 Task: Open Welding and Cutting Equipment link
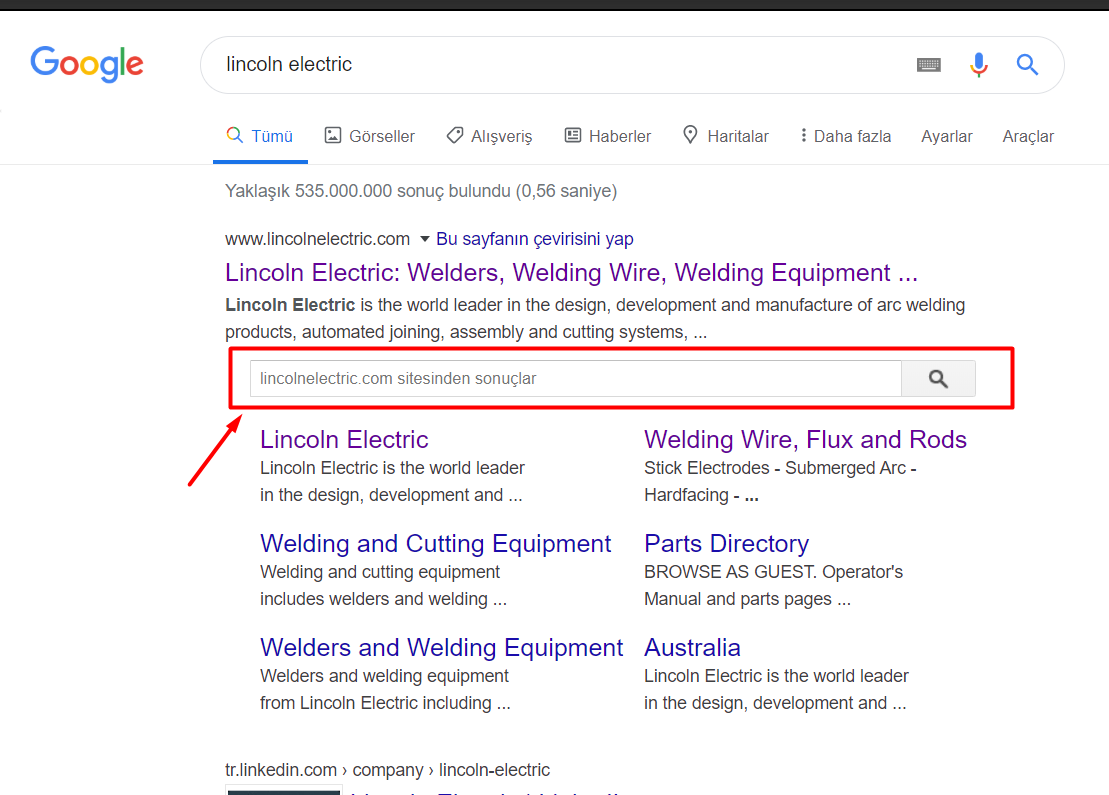pos(435,543)
